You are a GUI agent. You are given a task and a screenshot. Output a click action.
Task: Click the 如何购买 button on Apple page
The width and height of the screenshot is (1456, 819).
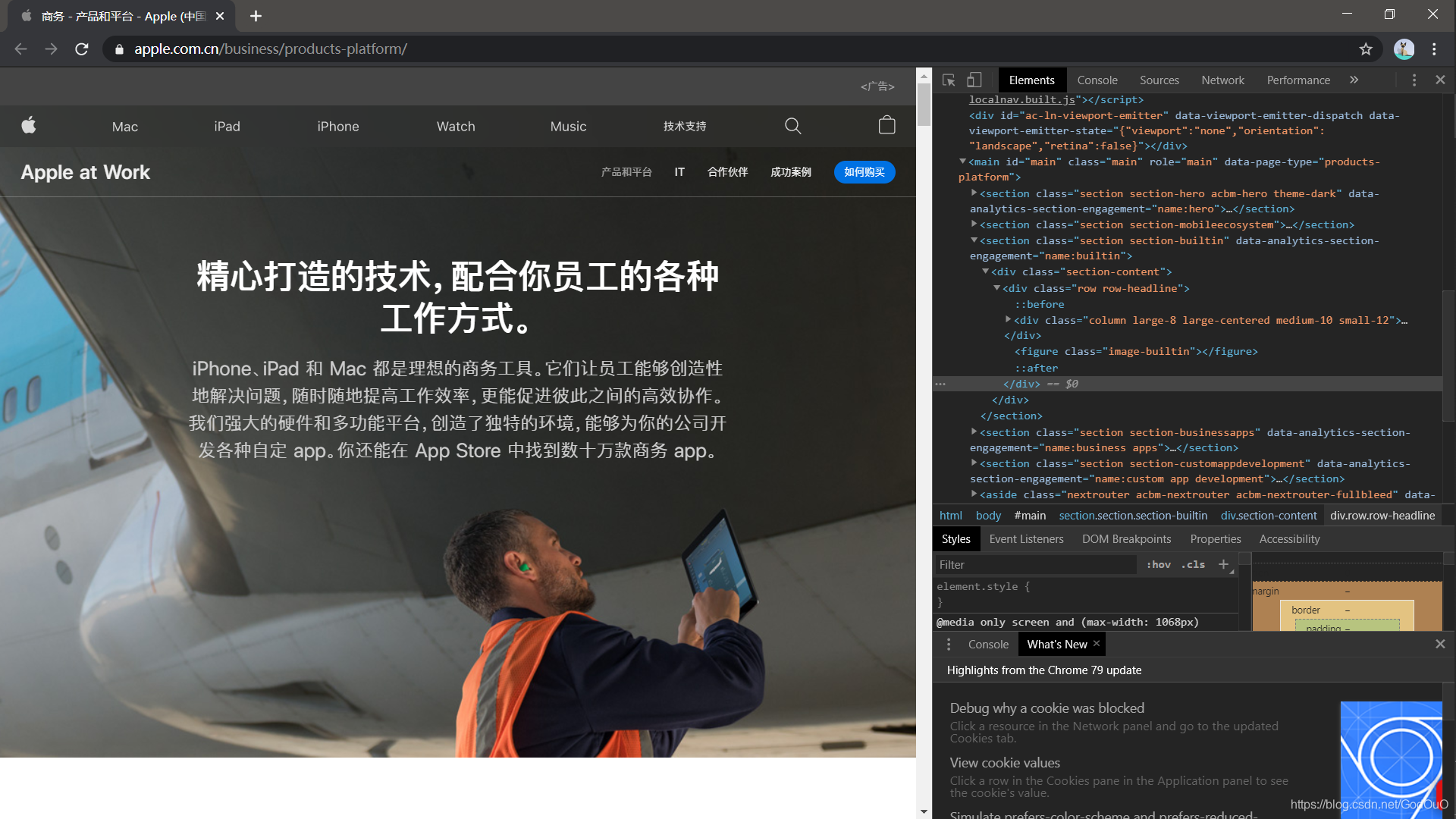point(863,171)
